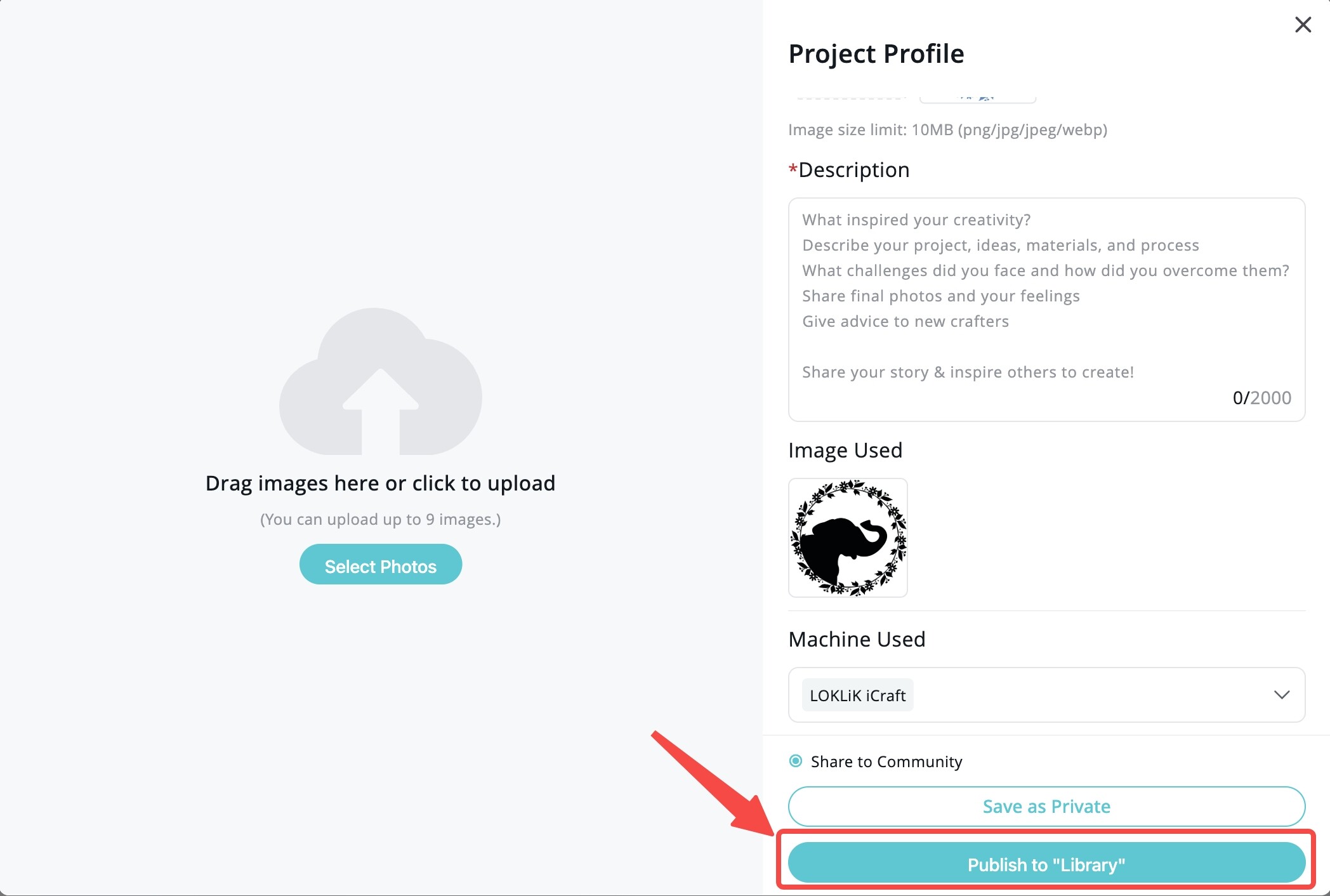Click the cloud upload icon

pos(381,381)
